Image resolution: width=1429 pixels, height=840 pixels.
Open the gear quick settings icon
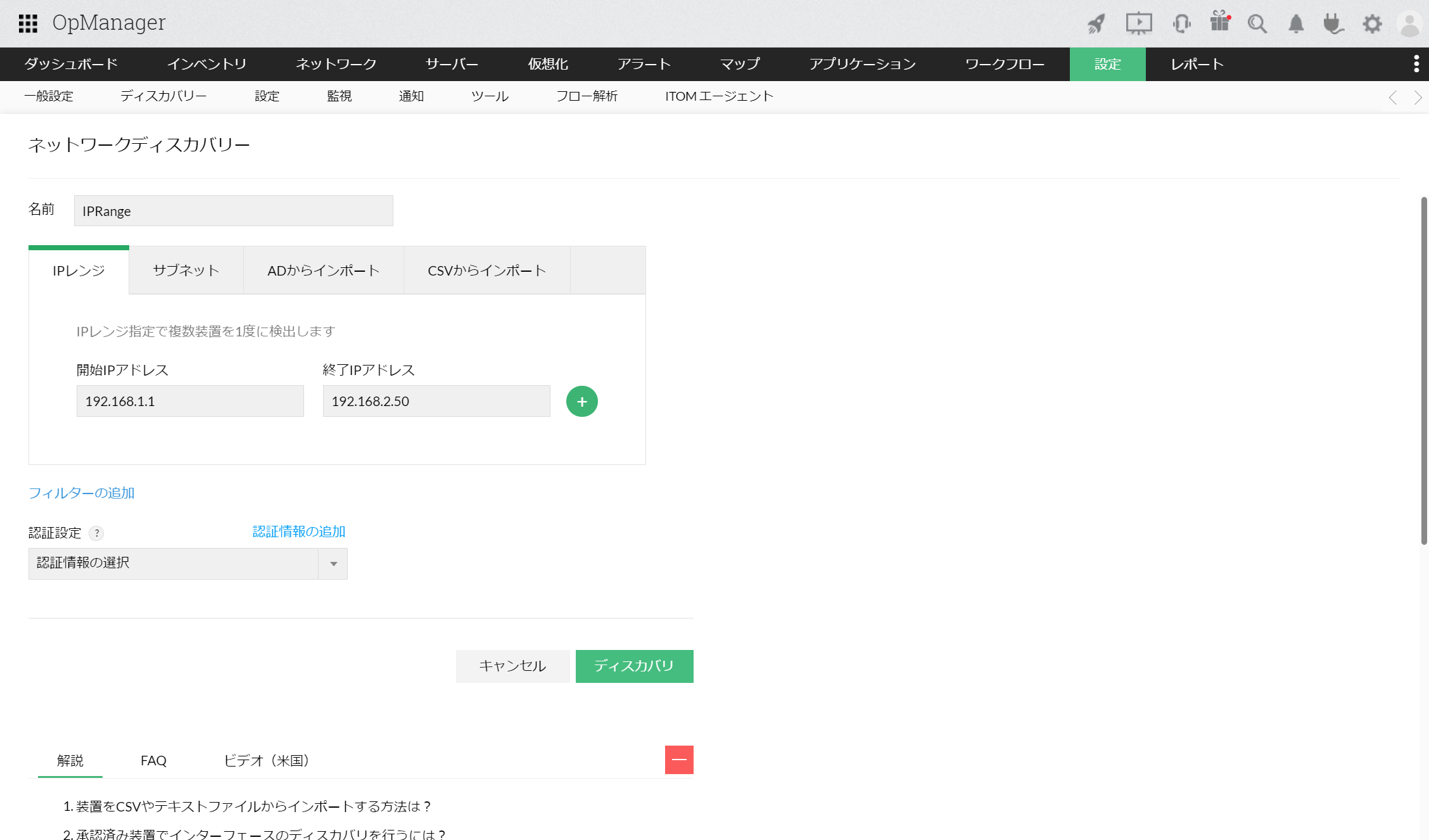click(x=1372, y=24)
